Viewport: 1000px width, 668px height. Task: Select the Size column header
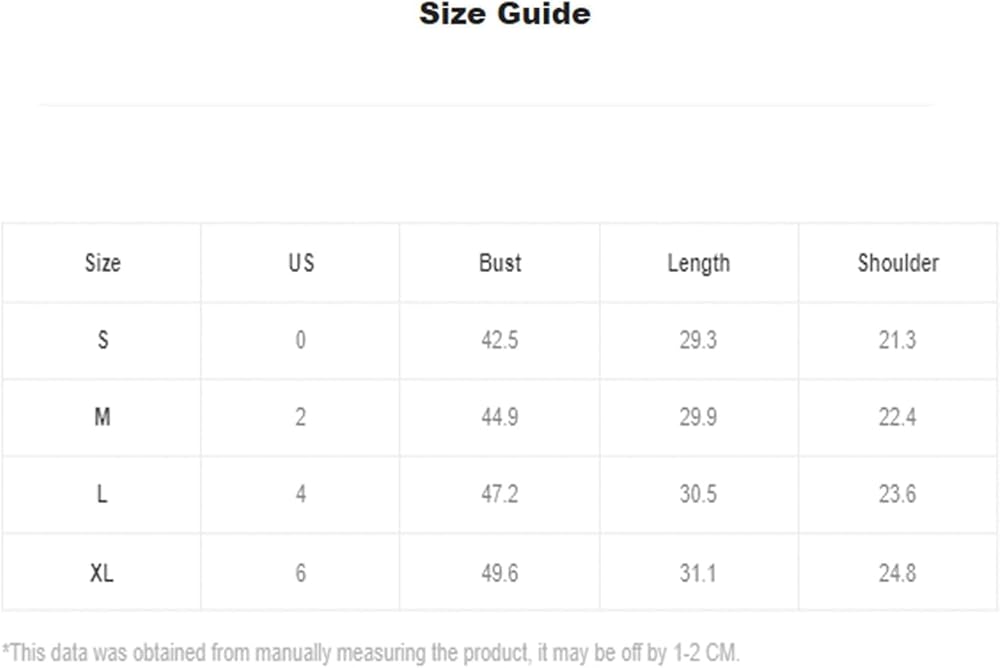click(102, 263)
